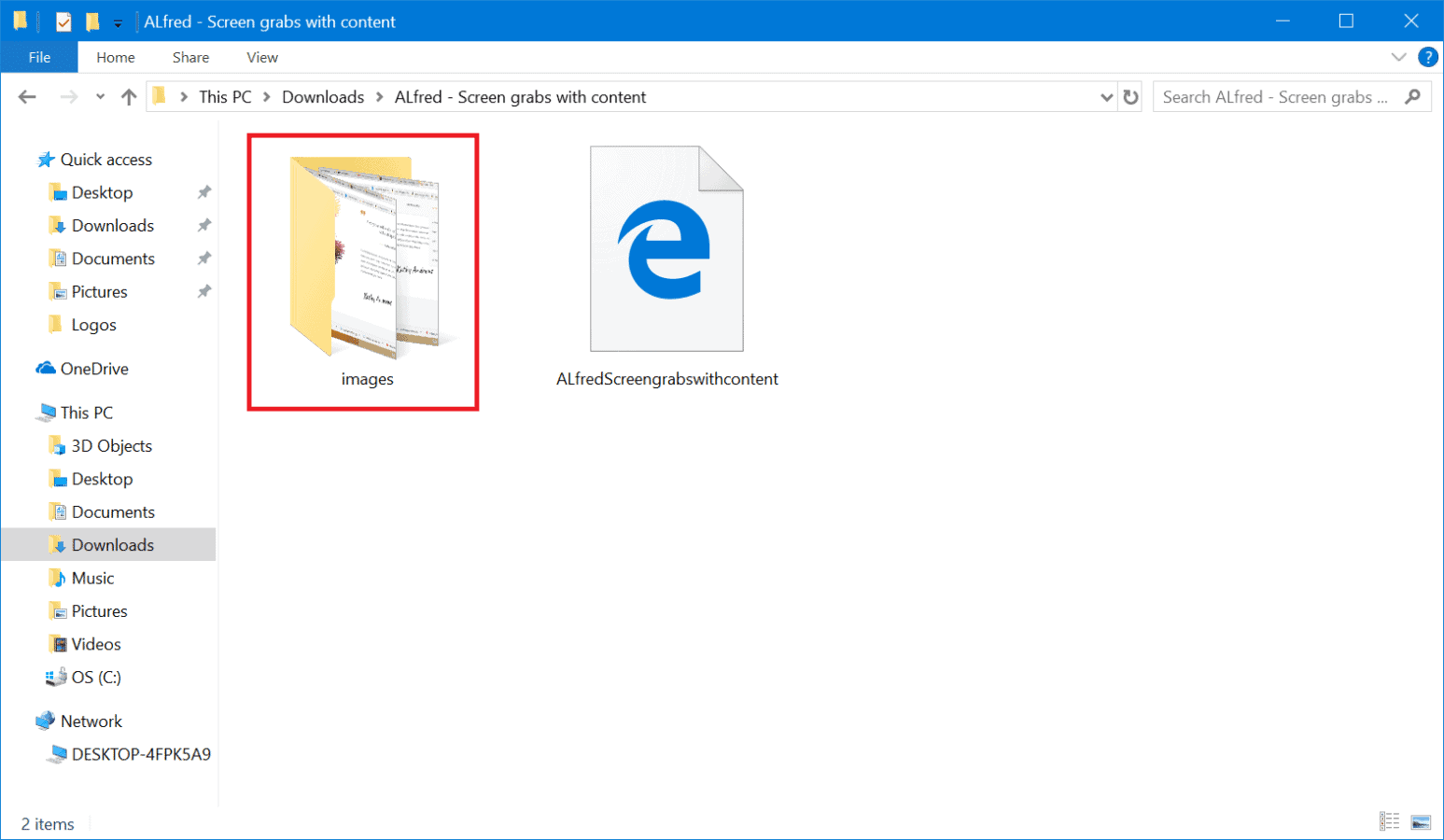
Task: Click the refresh icon beside the address bar
Action: click(x=1130, y=96)
